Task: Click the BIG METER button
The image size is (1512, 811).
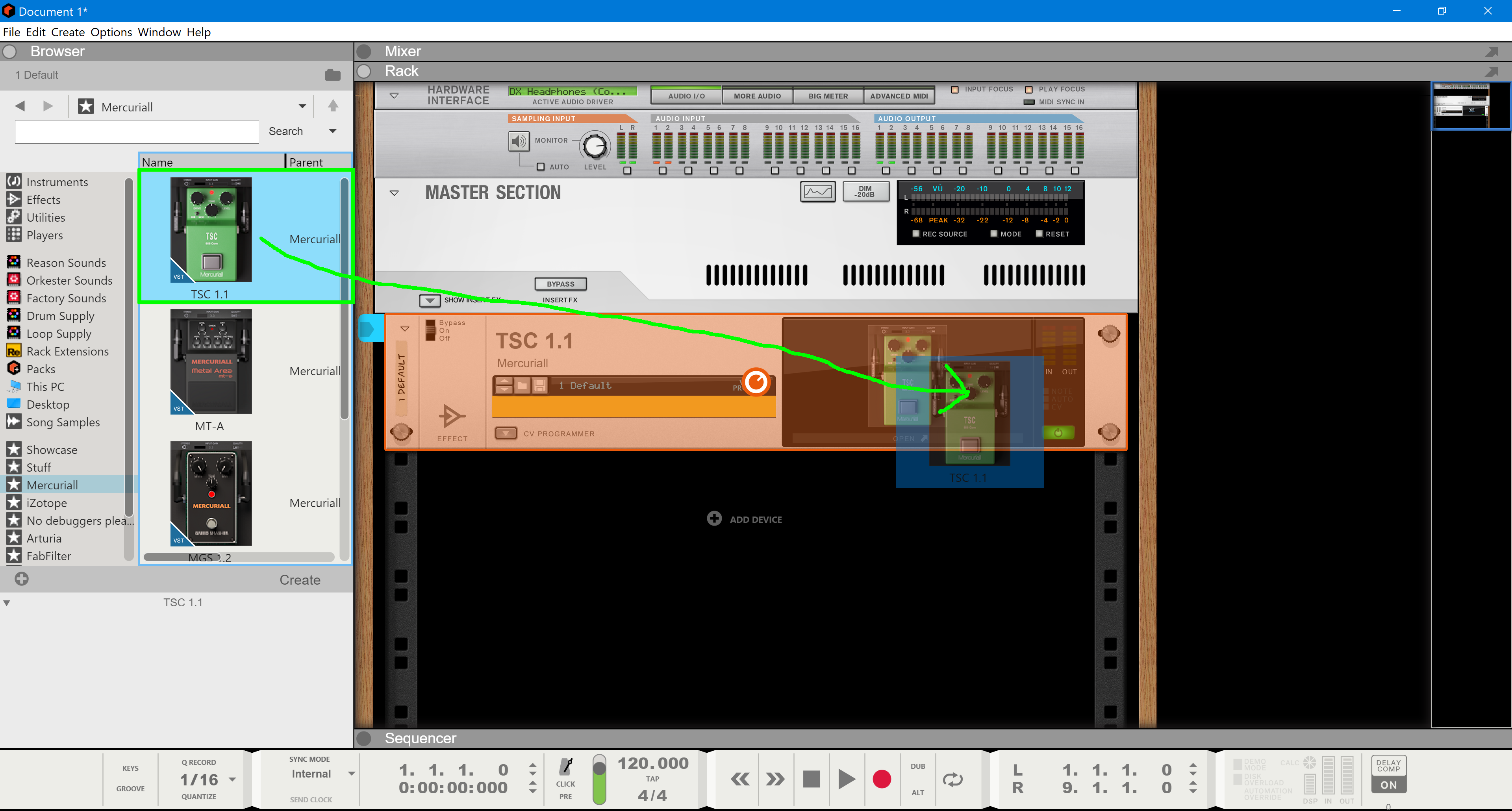Action: [x=828, y=96]
